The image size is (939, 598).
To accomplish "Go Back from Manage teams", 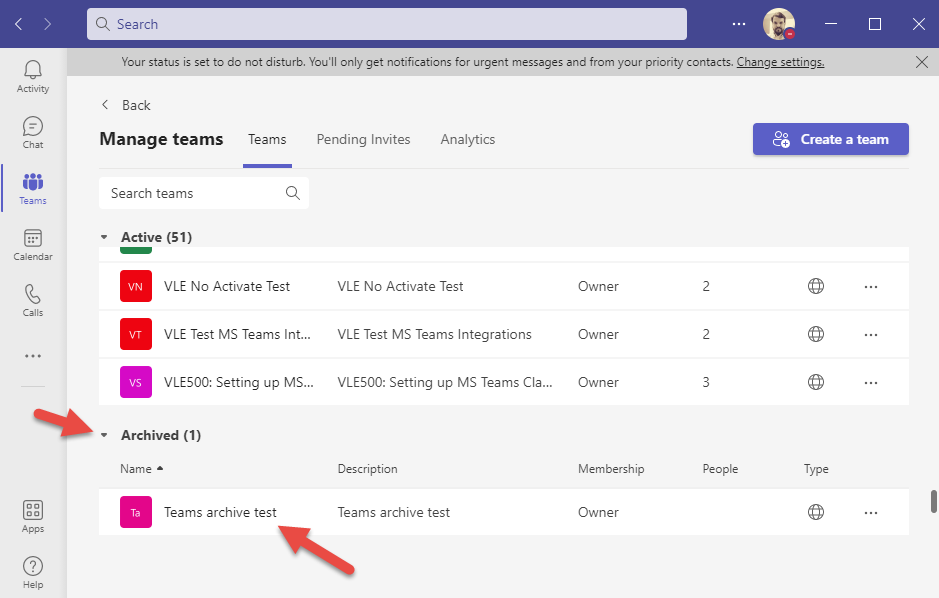I will pyautogui.click(x=126, y=105).
